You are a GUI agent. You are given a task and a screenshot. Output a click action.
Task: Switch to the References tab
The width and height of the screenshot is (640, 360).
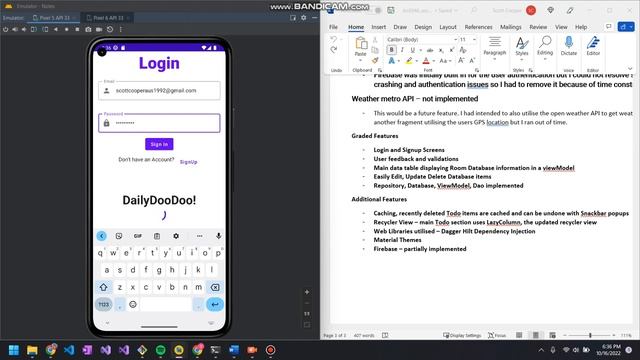pyautogui.click(x=478, y=27)
